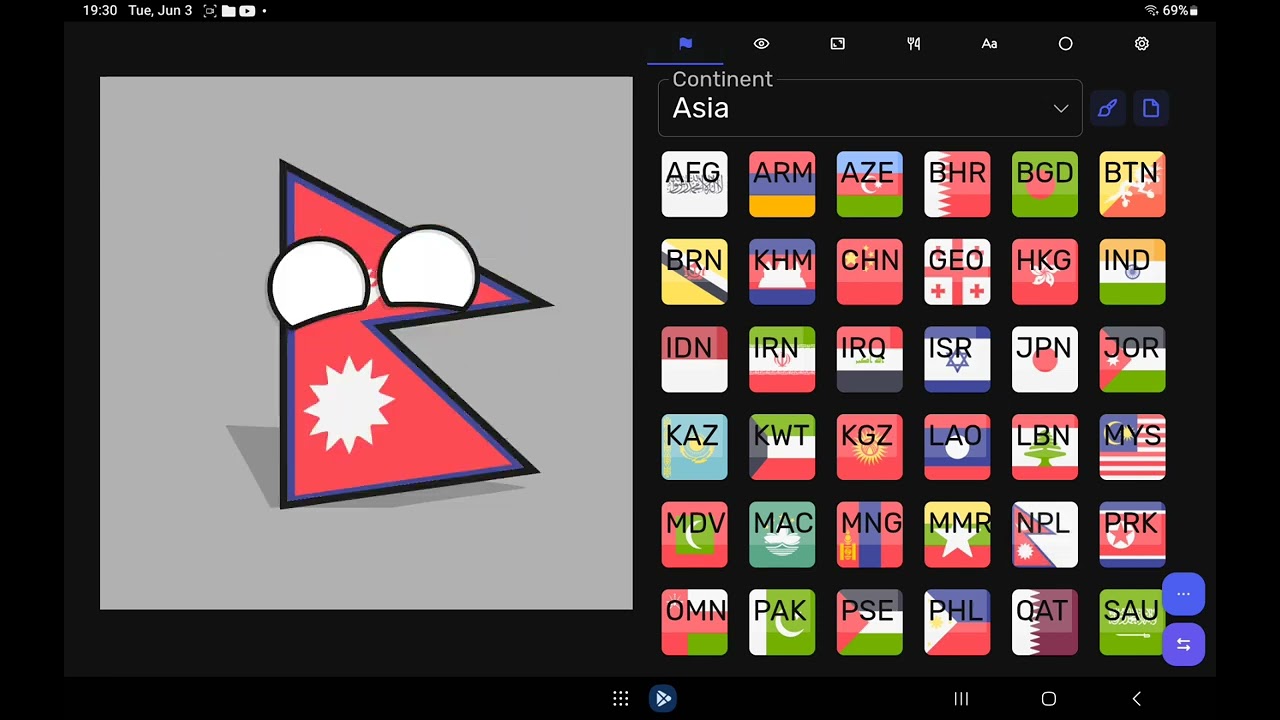The width and height of the screenshot is (1280, 720).
Task: Choose the AZE Azerbaijan flag tile
Action: click(870, 184)
